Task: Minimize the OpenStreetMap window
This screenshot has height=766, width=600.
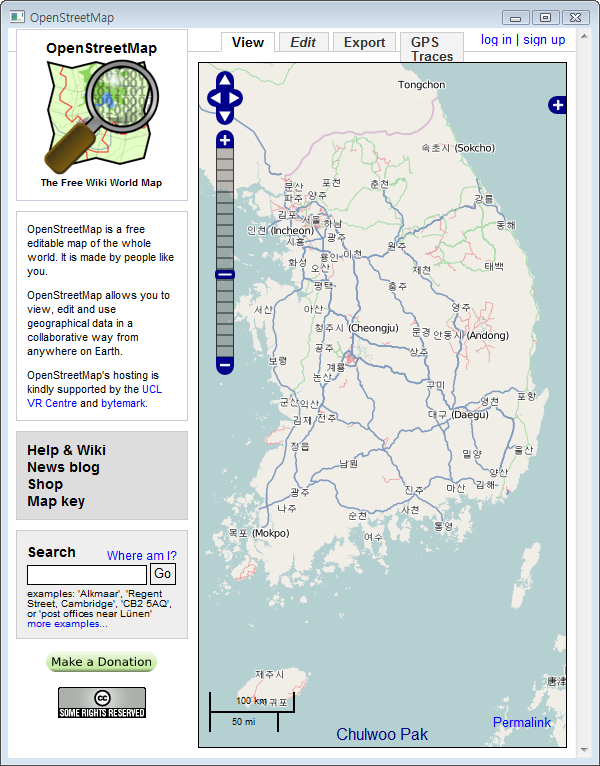Action: pyautogui.click(x=515, y=18)
